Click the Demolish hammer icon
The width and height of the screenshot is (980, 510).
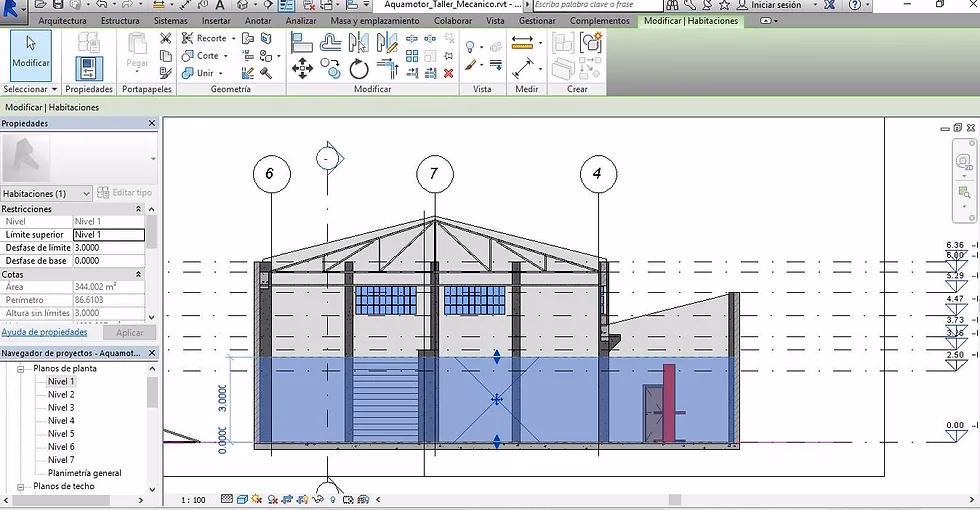tap(266, 73)
